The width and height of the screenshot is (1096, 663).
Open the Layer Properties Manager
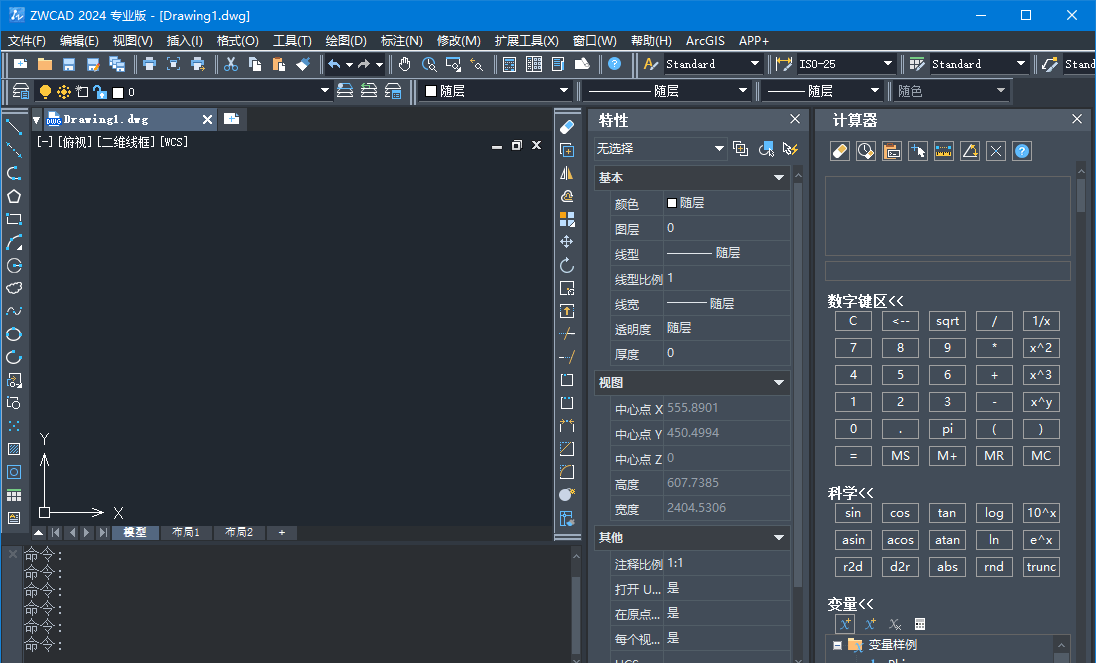pyautogui.click(x=21, y=92)
